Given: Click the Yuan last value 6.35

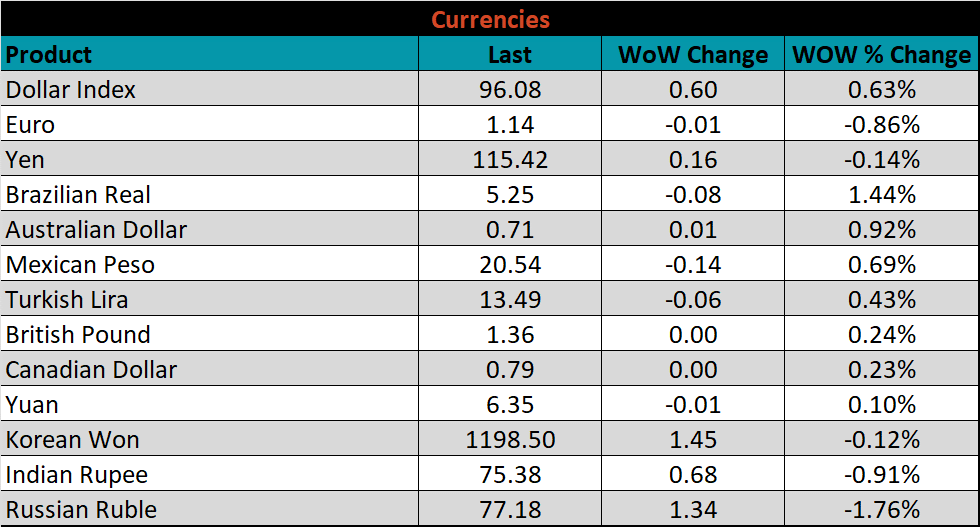Looking at the screenshot, I should point(510,405).
